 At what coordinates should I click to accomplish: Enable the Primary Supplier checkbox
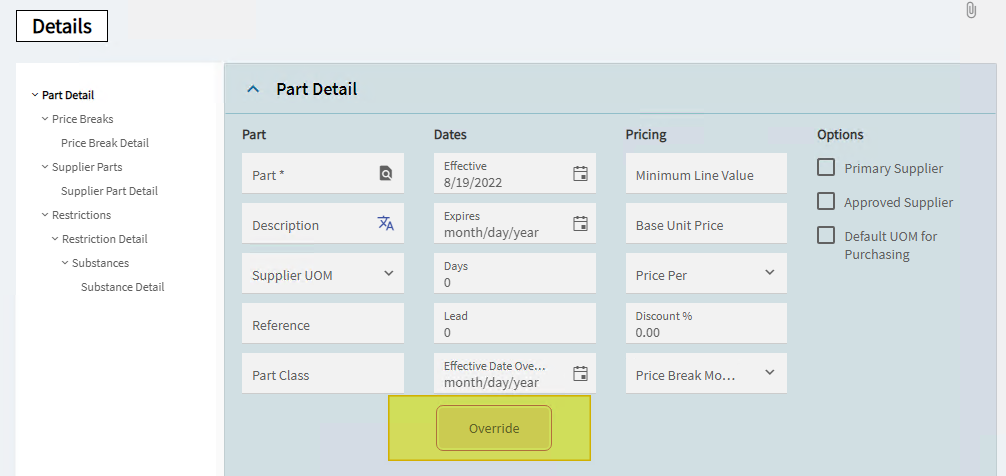tap(826, 168)
